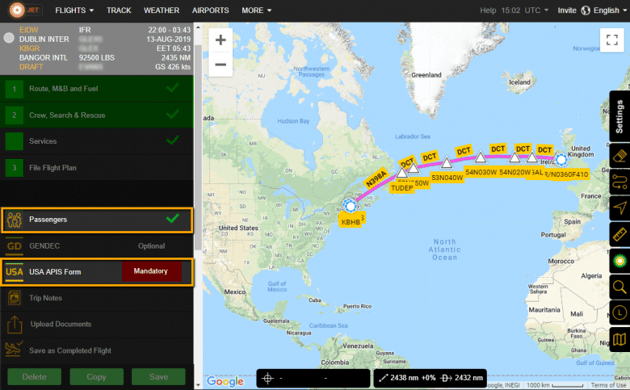Screen dimensions: 630x390
Task: Zoom out the map with minus button
Action: [x=221, y=64]
